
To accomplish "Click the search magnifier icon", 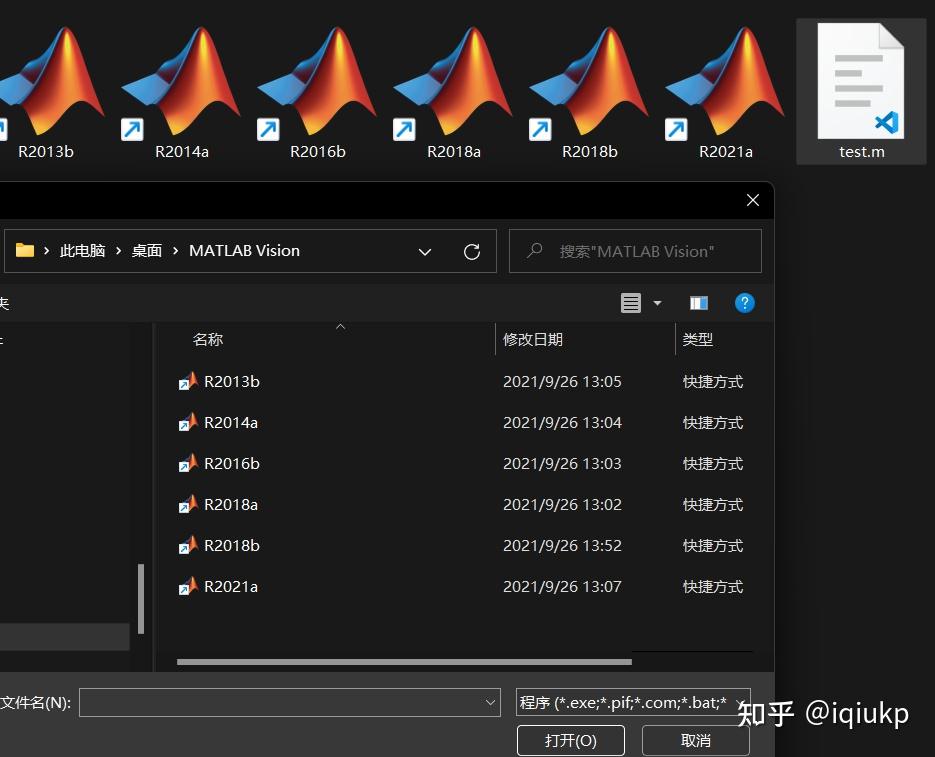I will [x=534, y=251].
